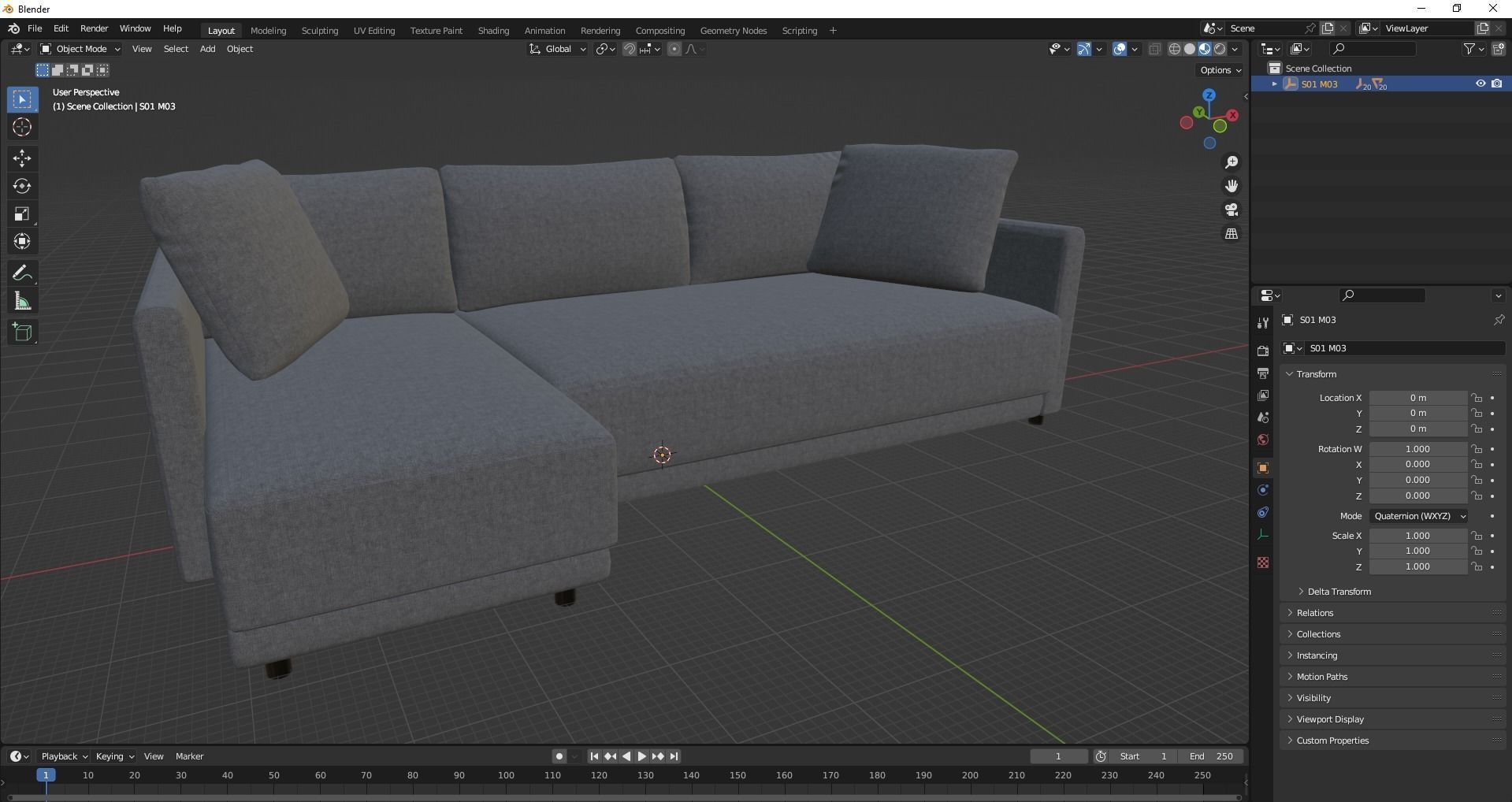Image resolution: width=1512 pixels, height=802 pixels.
Task: Switch to rendered viewport shading
Action: point(1220,49)
